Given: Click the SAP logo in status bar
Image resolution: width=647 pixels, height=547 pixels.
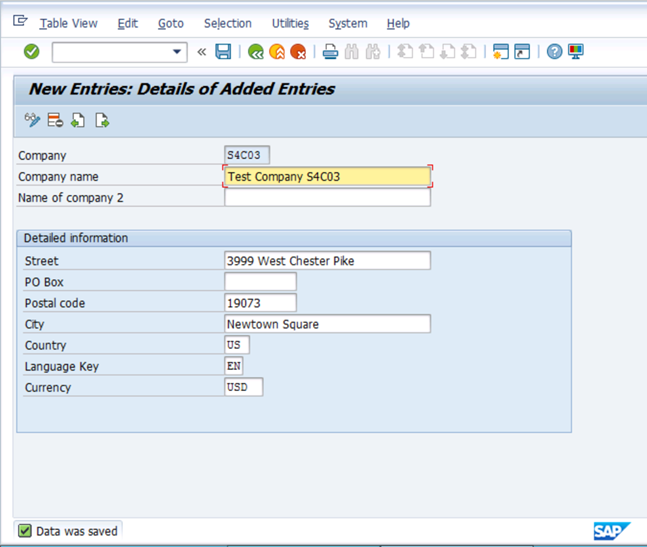Looking at the screenshot, I should pos(612,531).
